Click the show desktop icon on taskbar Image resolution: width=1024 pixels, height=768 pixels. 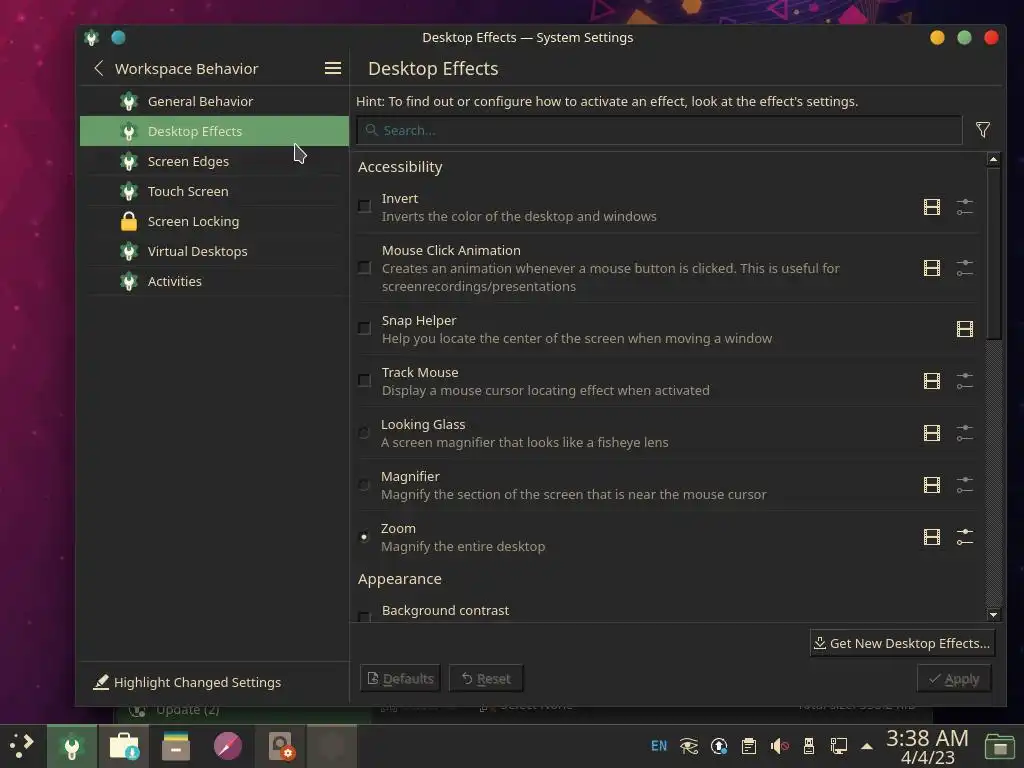point(999,746)
